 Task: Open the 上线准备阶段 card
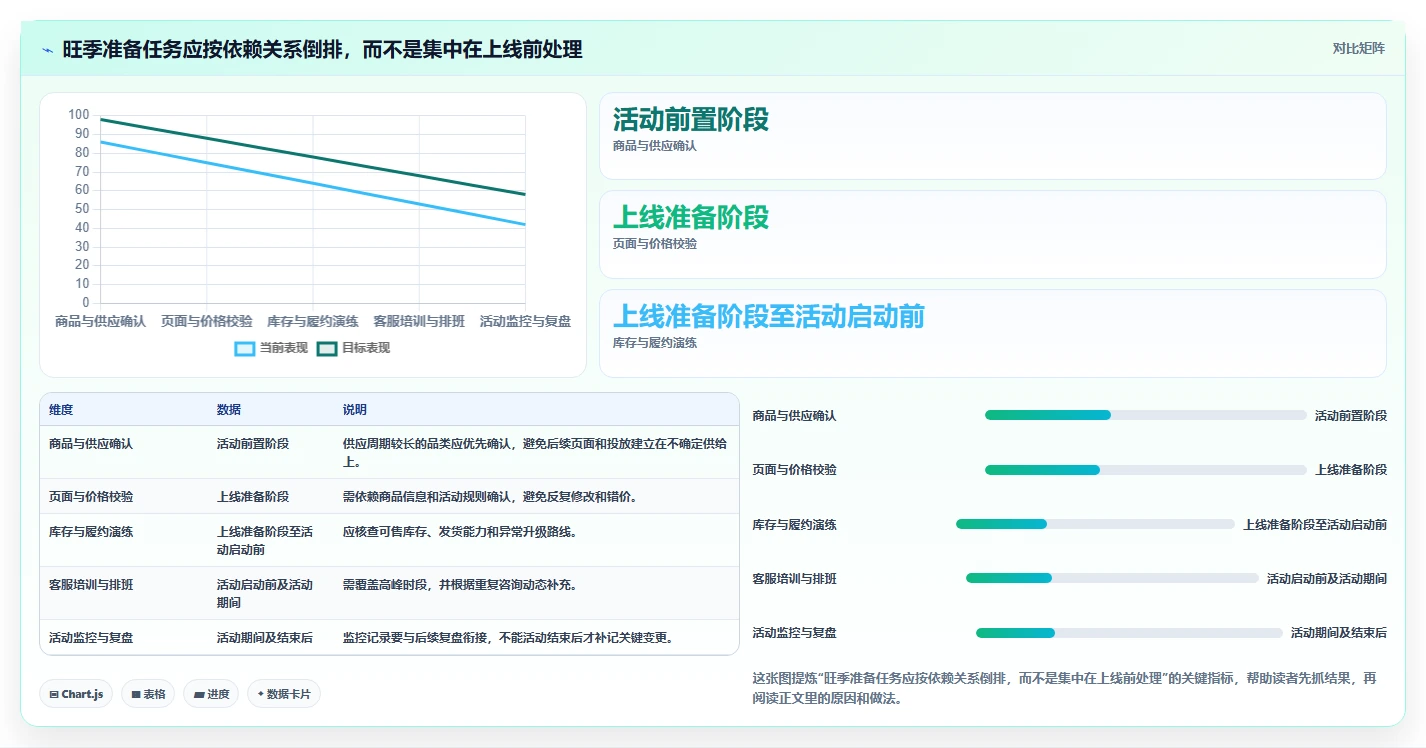[x=992, y=234]
